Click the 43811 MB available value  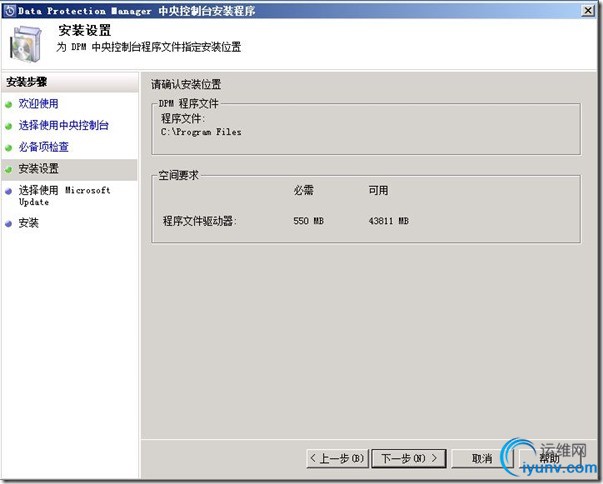[x=388, y=221]
